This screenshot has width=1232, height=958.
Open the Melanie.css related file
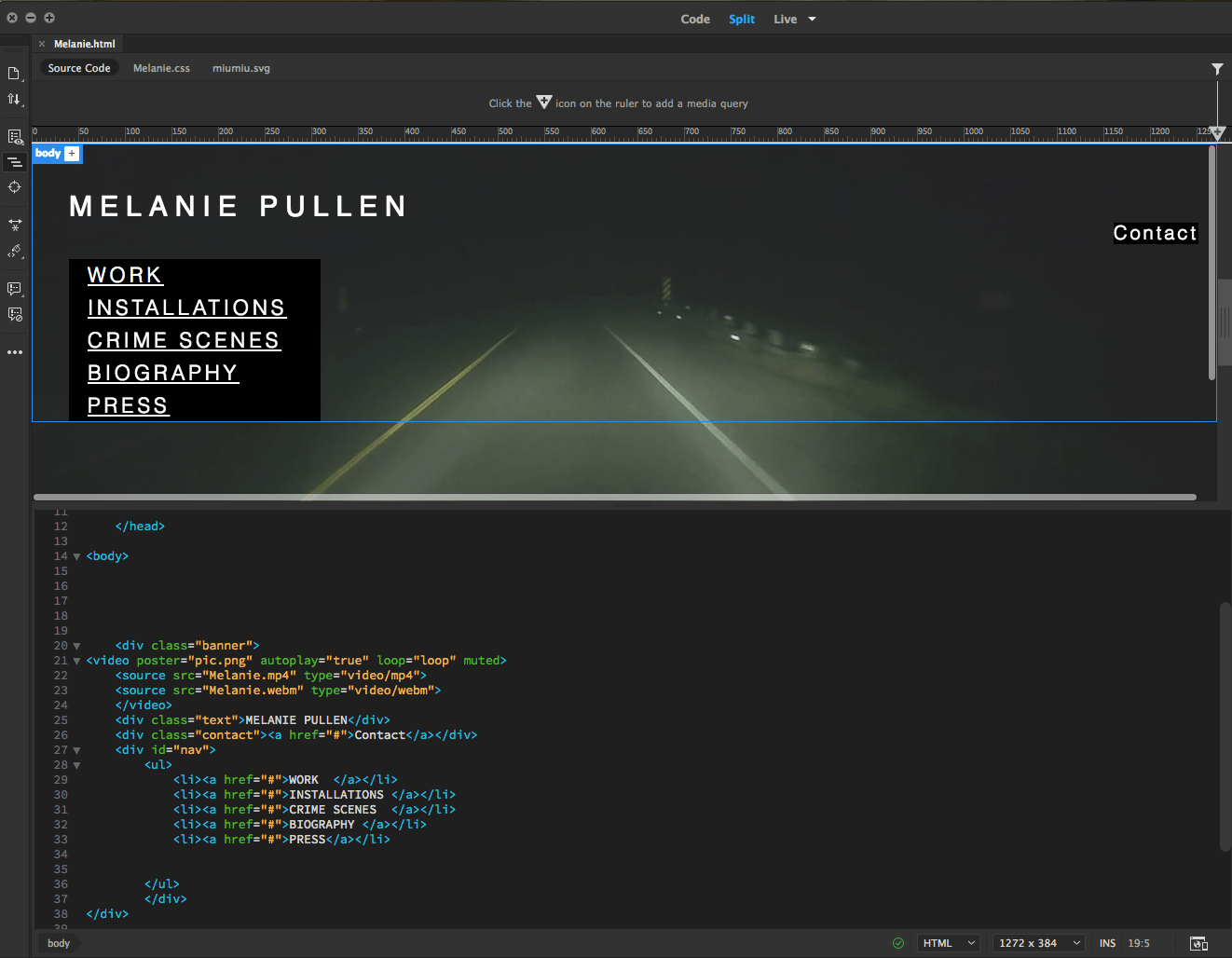click(161, 68)
